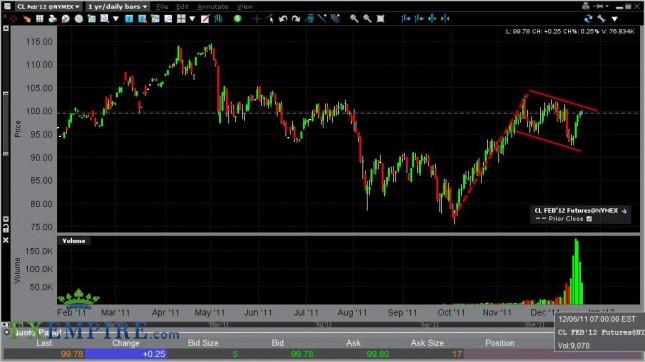Select the parallel lines channel tool
Viewport: 645px width, 362px height.
[x=336, y=19]
